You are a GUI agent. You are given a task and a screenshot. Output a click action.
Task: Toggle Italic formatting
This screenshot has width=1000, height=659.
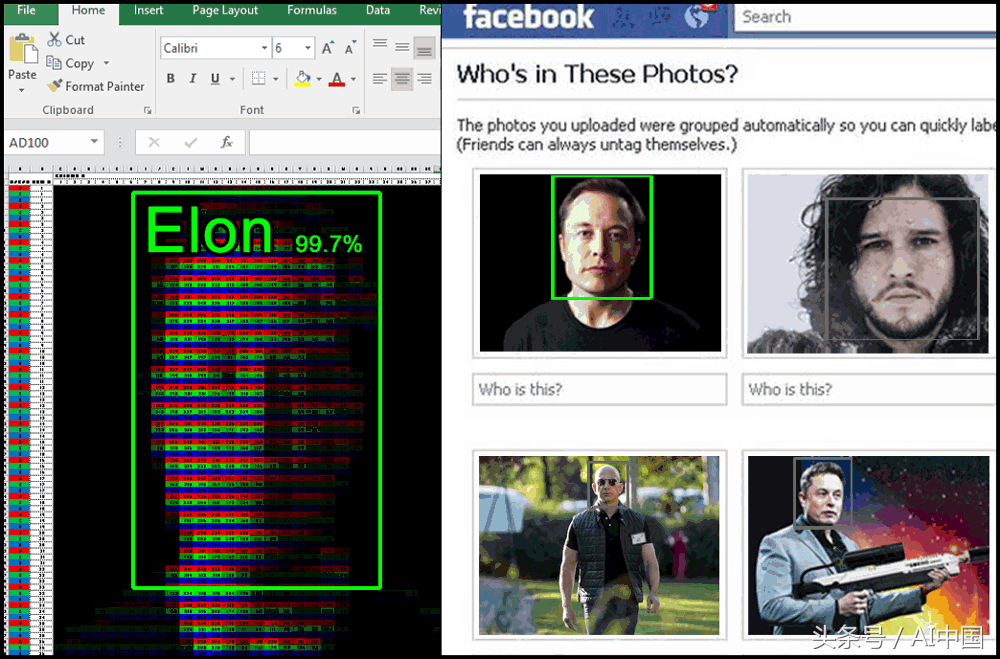point(193,79)
